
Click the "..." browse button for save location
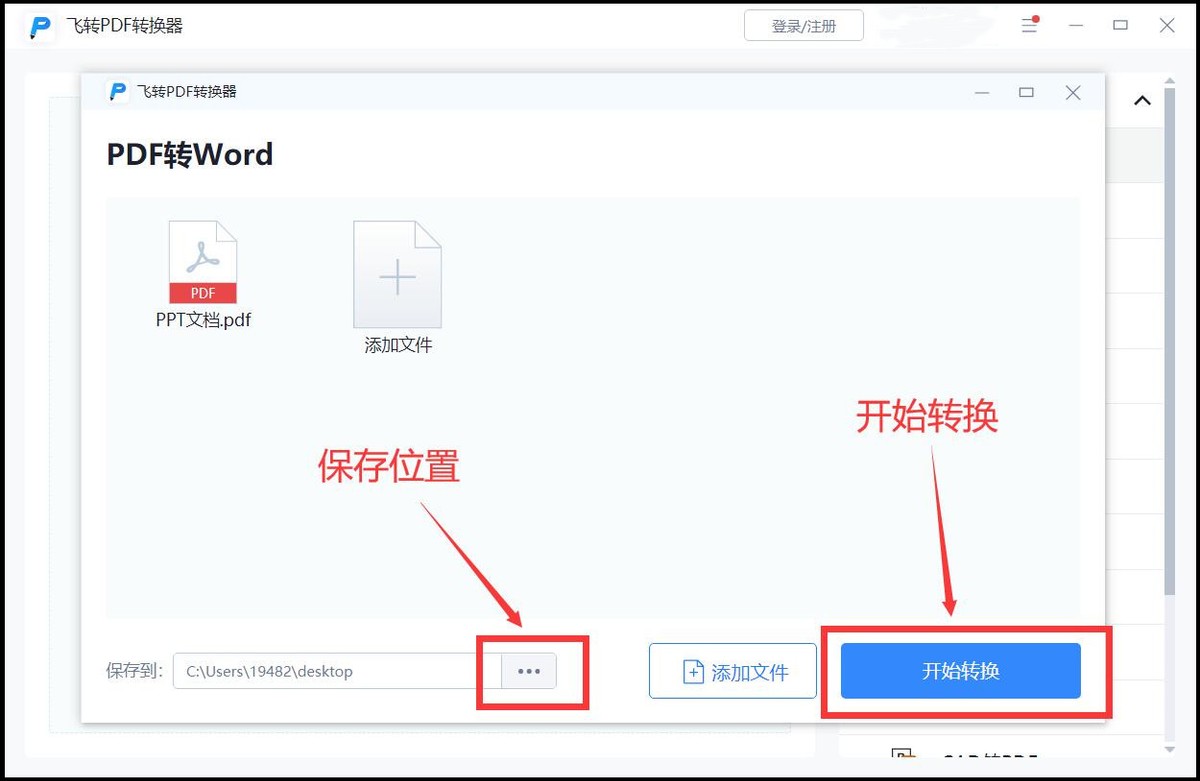coord(528,671)
